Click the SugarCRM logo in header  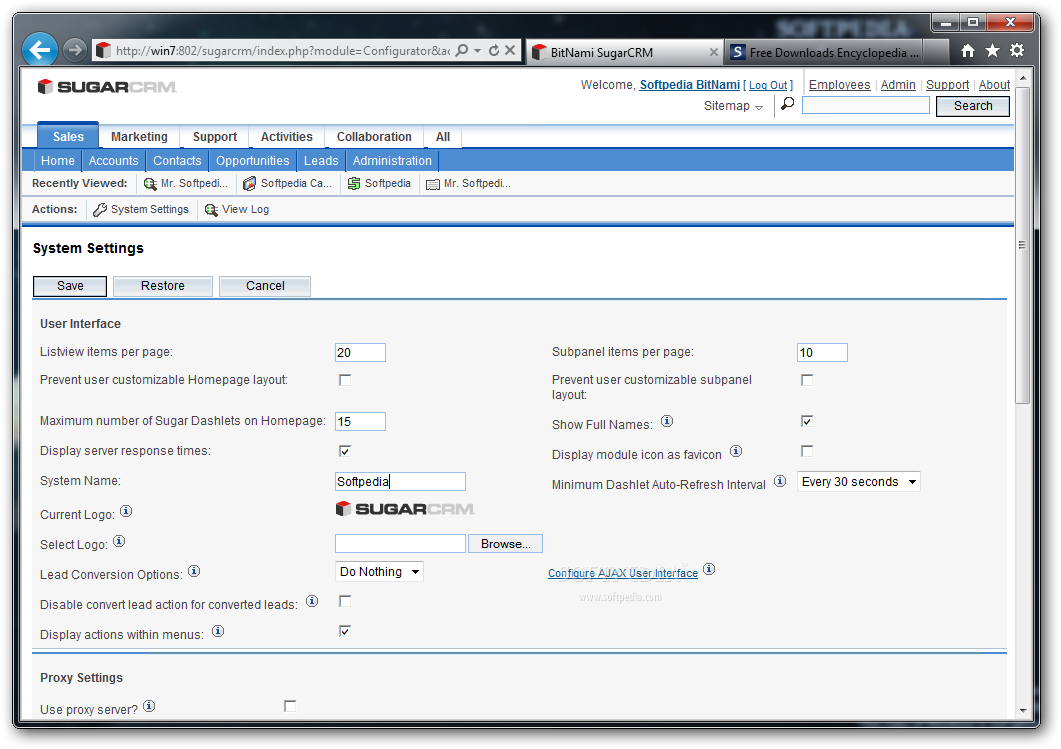(x=107, y=87)
